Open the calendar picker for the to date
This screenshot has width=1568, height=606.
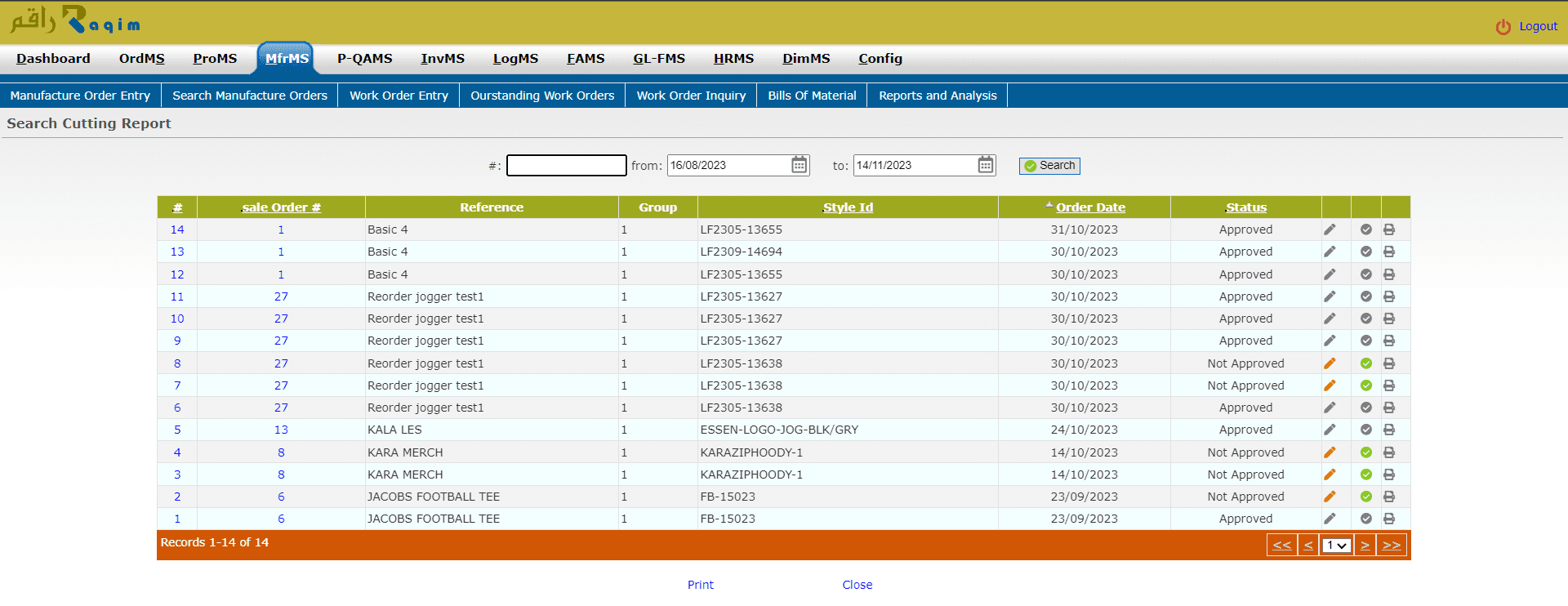(986, 165)
